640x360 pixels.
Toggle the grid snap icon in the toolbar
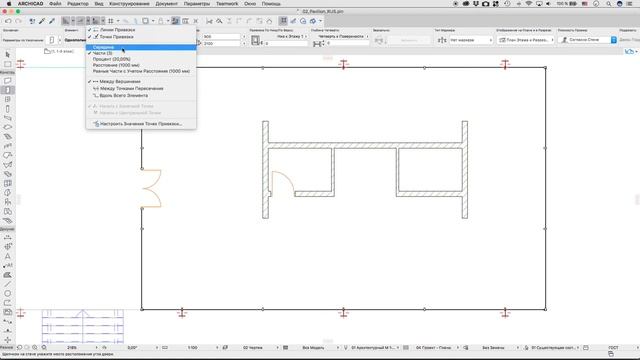coord(111,21)
